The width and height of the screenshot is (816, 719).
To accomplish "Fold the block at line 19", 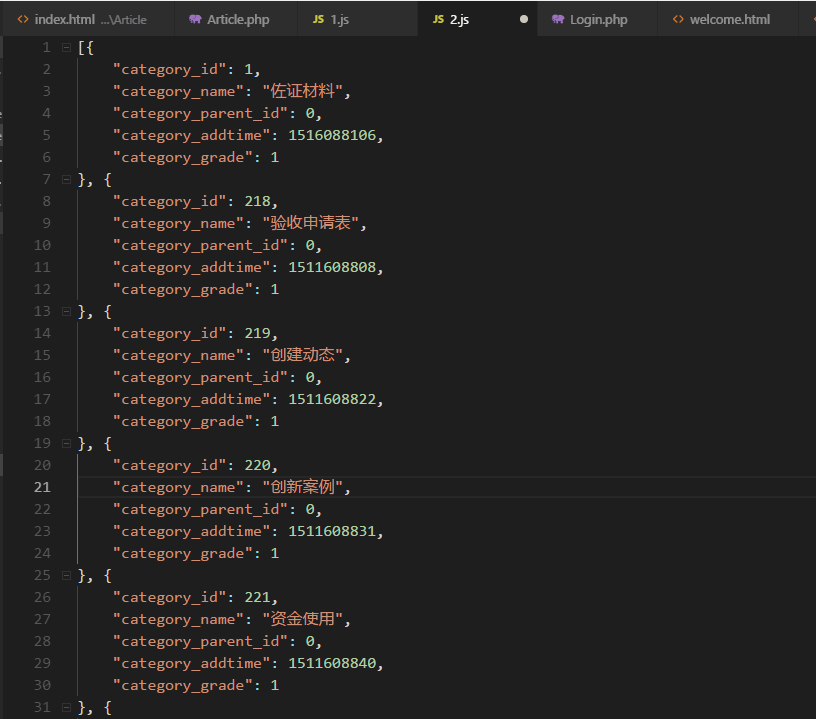I will coord(66,444).
